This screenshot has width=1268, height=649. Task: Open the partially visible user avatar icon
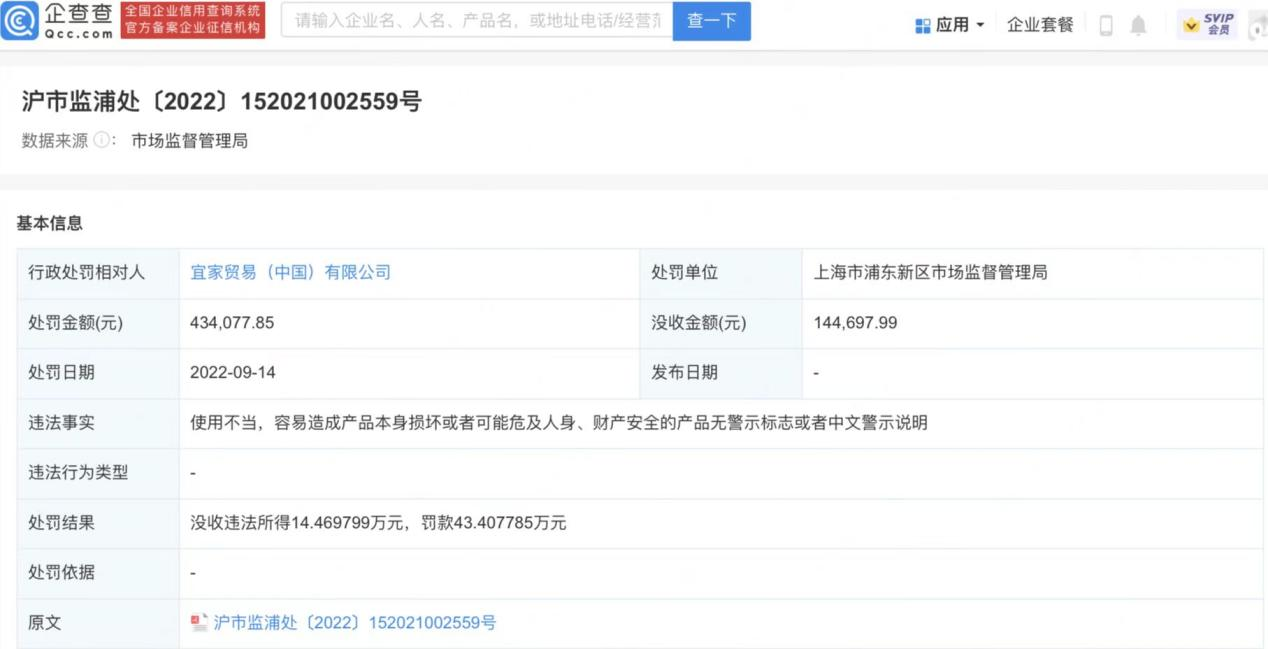[1257, 25]
